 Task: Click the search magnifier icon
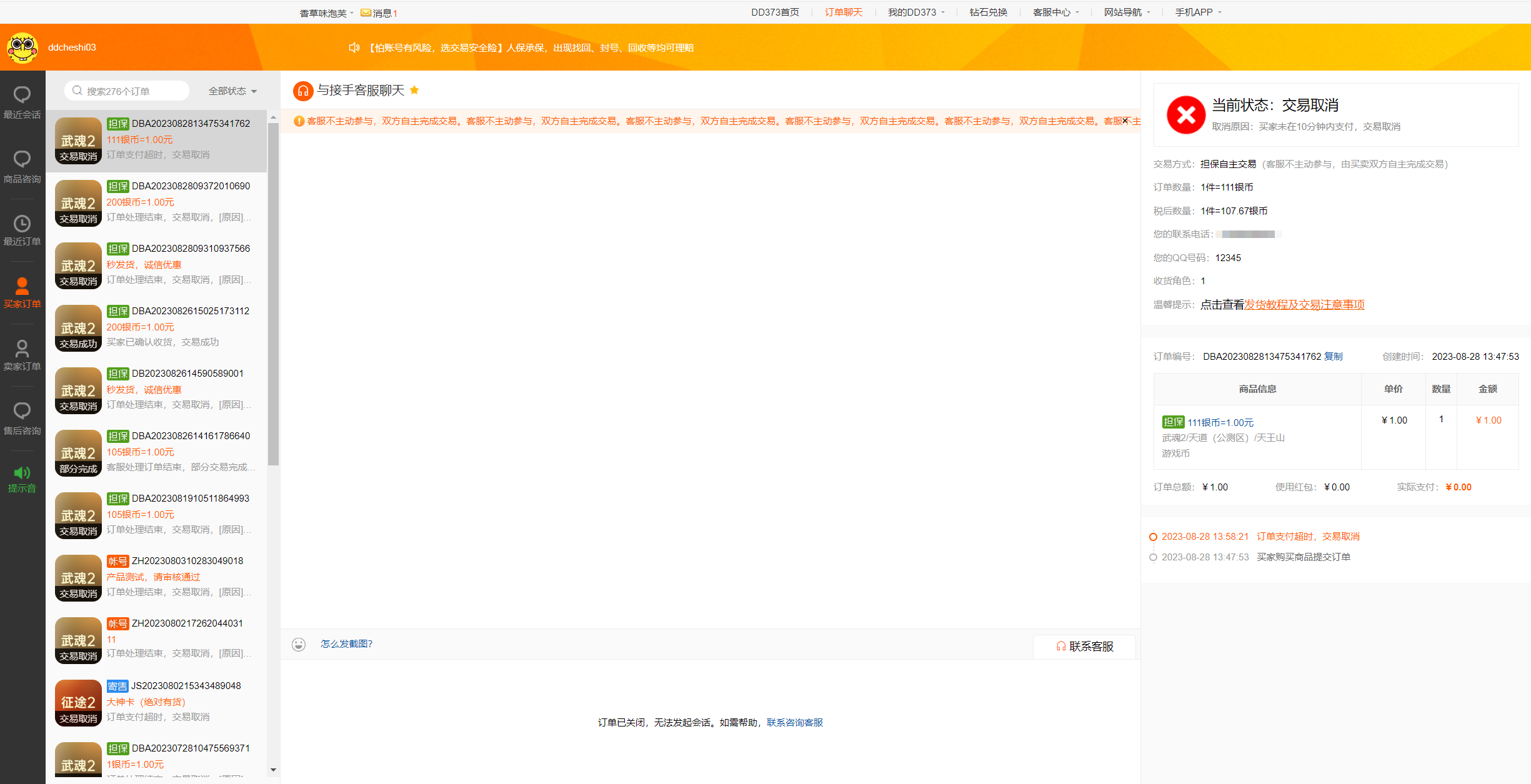pos(77,91)
